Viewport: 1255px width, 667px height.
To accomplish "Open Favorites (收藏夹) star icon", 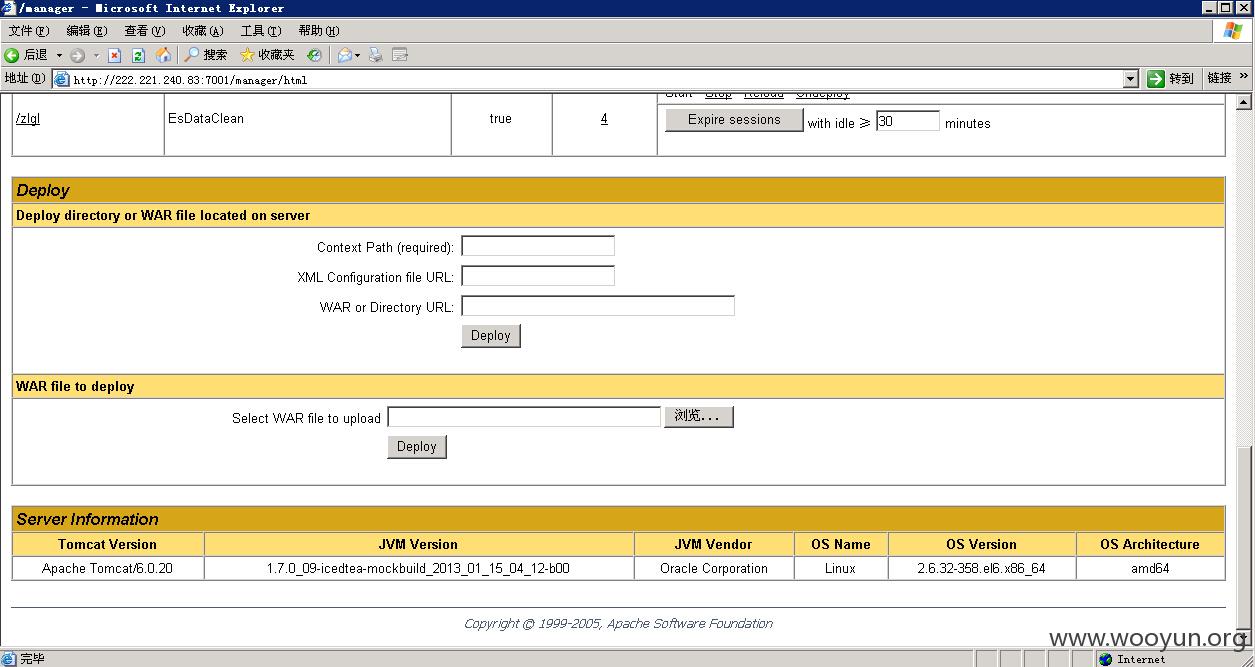I will (x=247, y=55).
